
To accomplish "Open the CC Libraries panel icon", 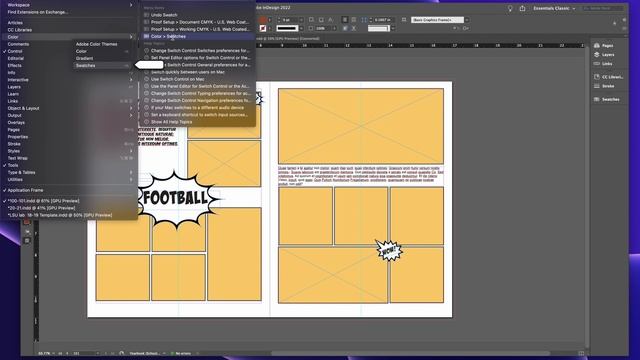I will (x=597, y=77).
